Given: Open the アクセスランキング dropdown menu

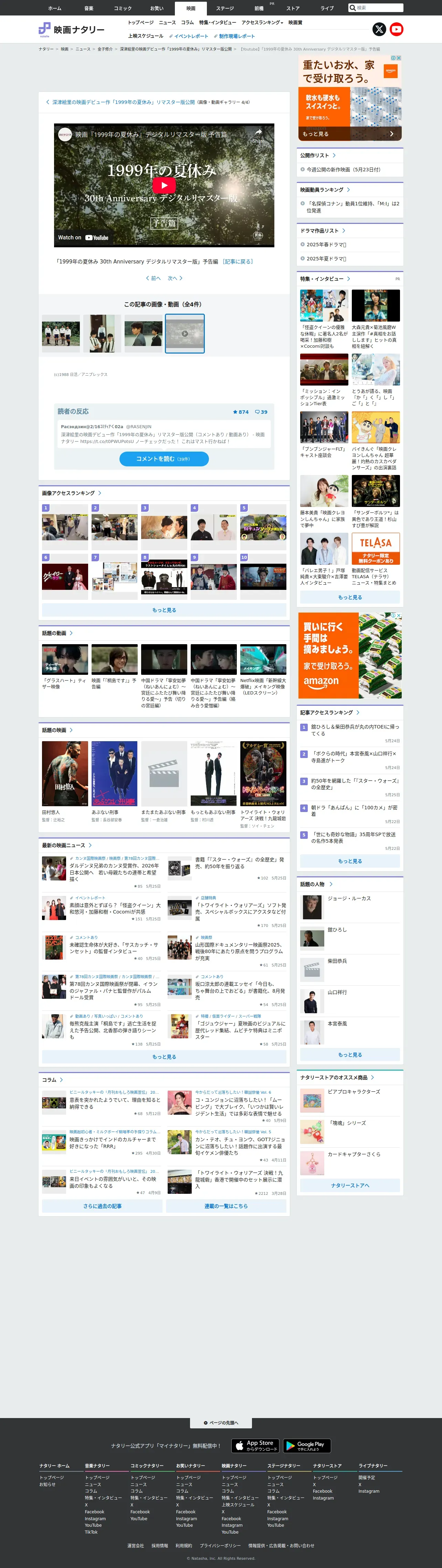Looking at the screenshot, I should coord(262,22).
